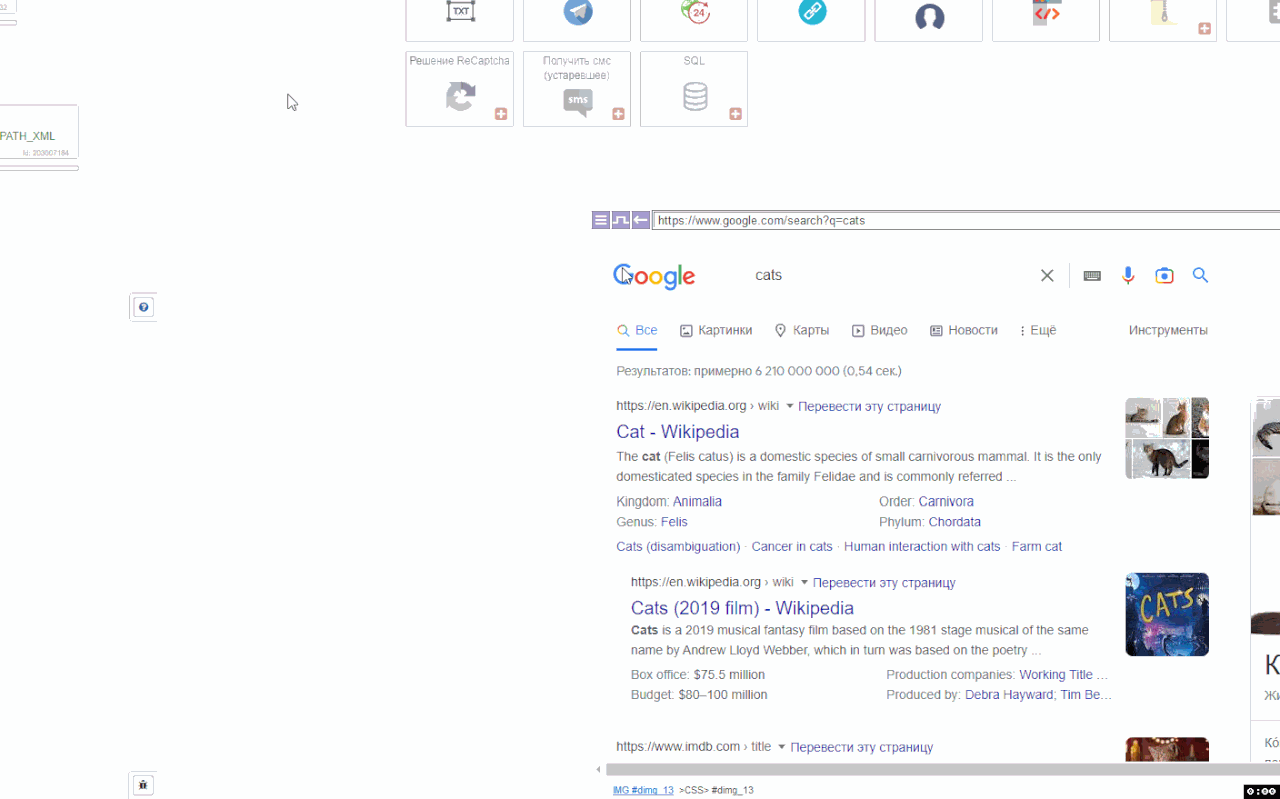Open the Cat - Wikipedia result

click(678, 432)
